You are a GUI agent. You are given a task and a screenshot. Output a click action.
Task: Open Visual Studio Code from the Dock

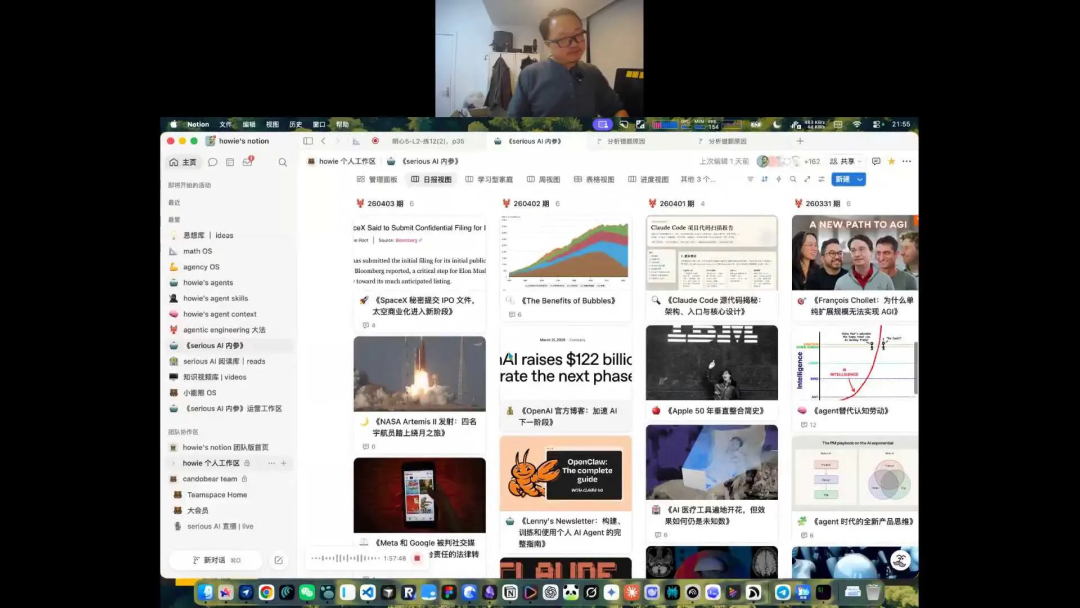tap(368, 592)
